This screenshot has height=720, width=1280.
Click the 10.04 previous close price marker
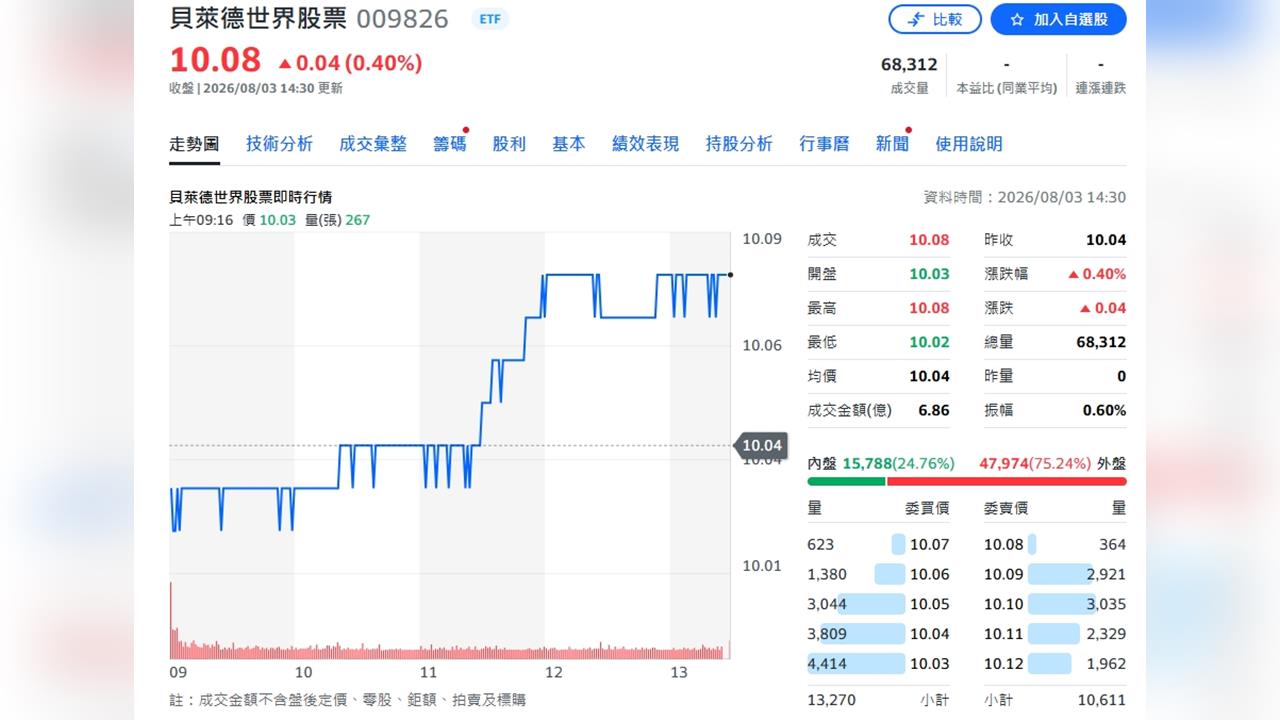761,445
